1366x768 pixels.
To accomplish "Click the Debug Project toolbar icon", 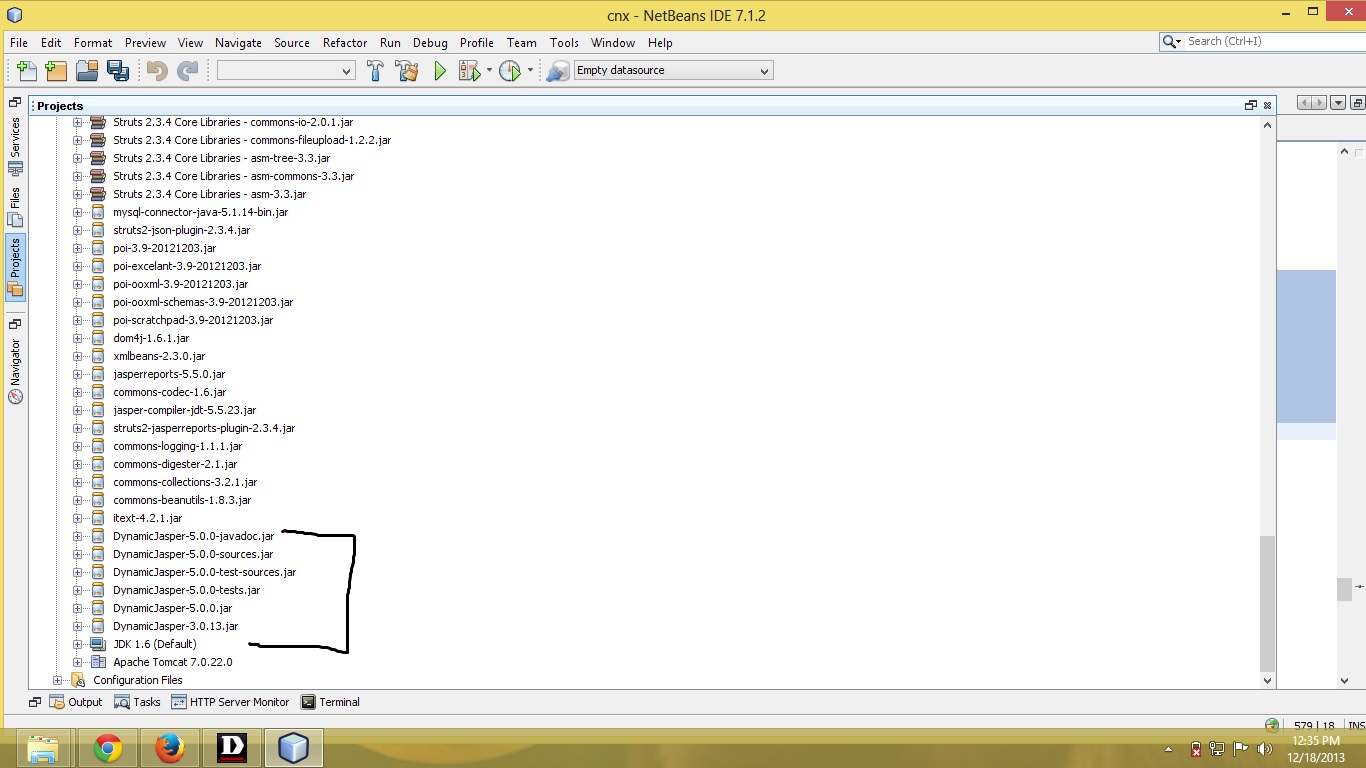I will (x=468, y=70).
